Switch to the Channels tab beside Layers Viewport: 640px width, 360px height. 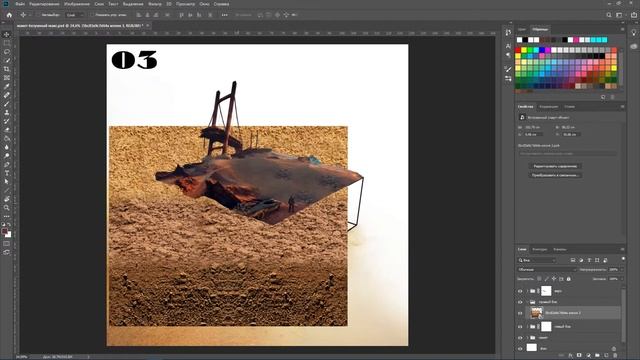pyautogui.click(x=560, y=249)
